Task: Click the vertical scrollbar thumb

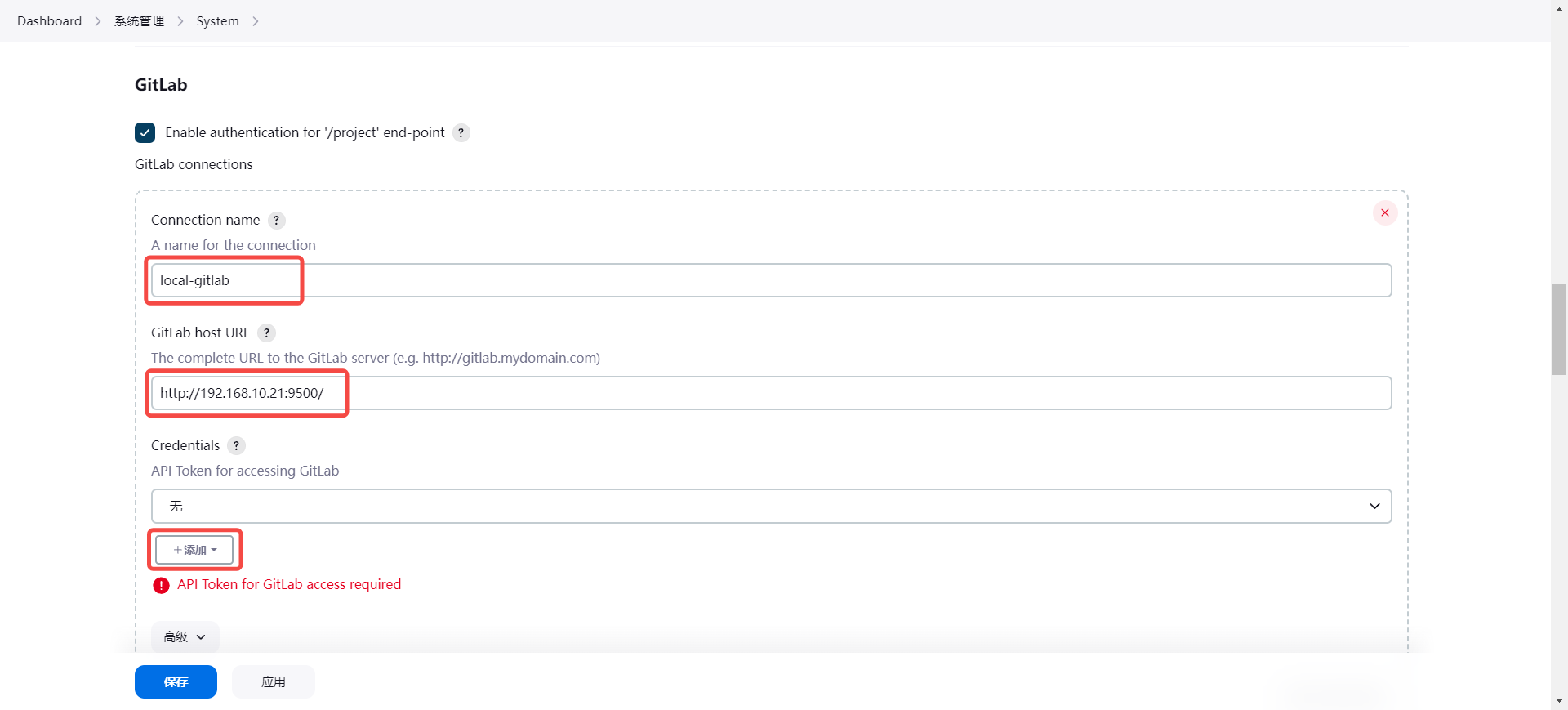Action: tap(1559, 328)
